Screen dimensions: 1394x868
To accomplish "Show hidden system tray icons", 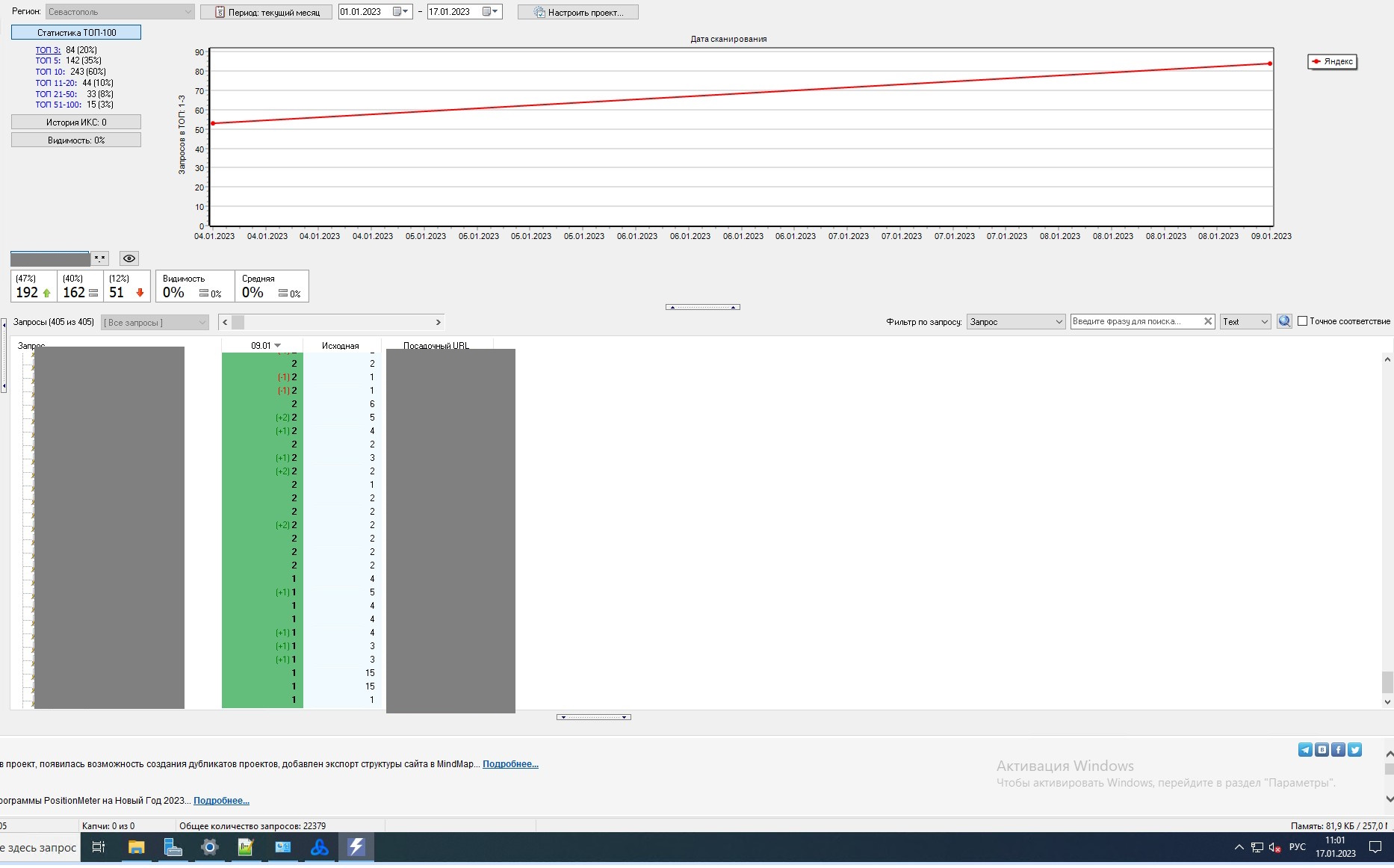I will coord(1239,847).
